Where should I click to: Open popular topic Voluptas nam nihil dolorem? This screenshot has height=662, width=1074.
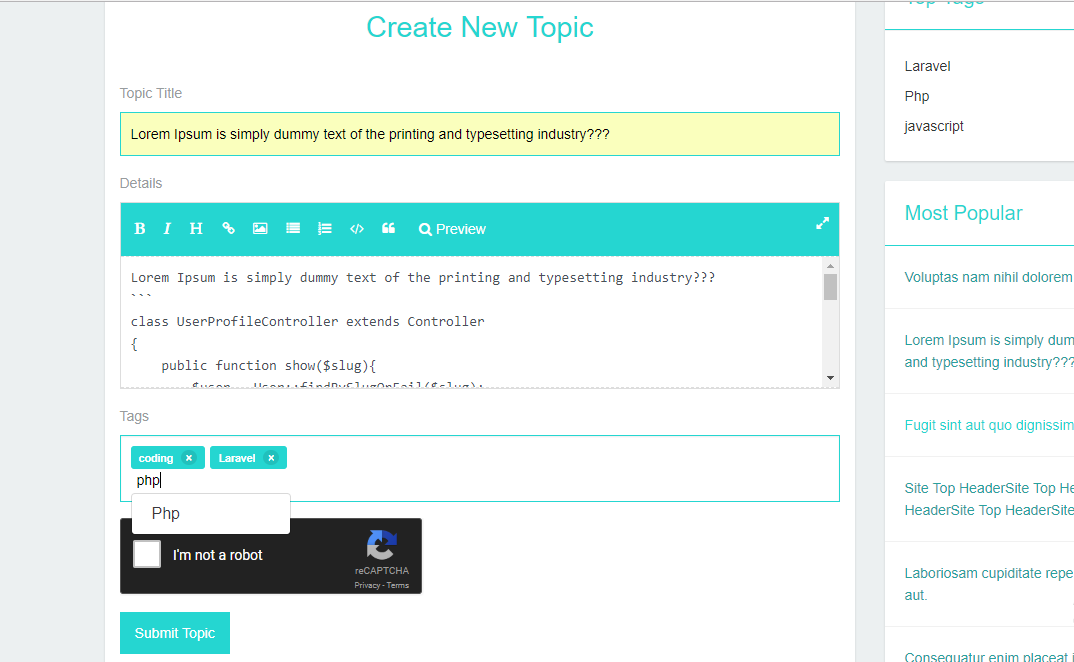pos(988,278)
